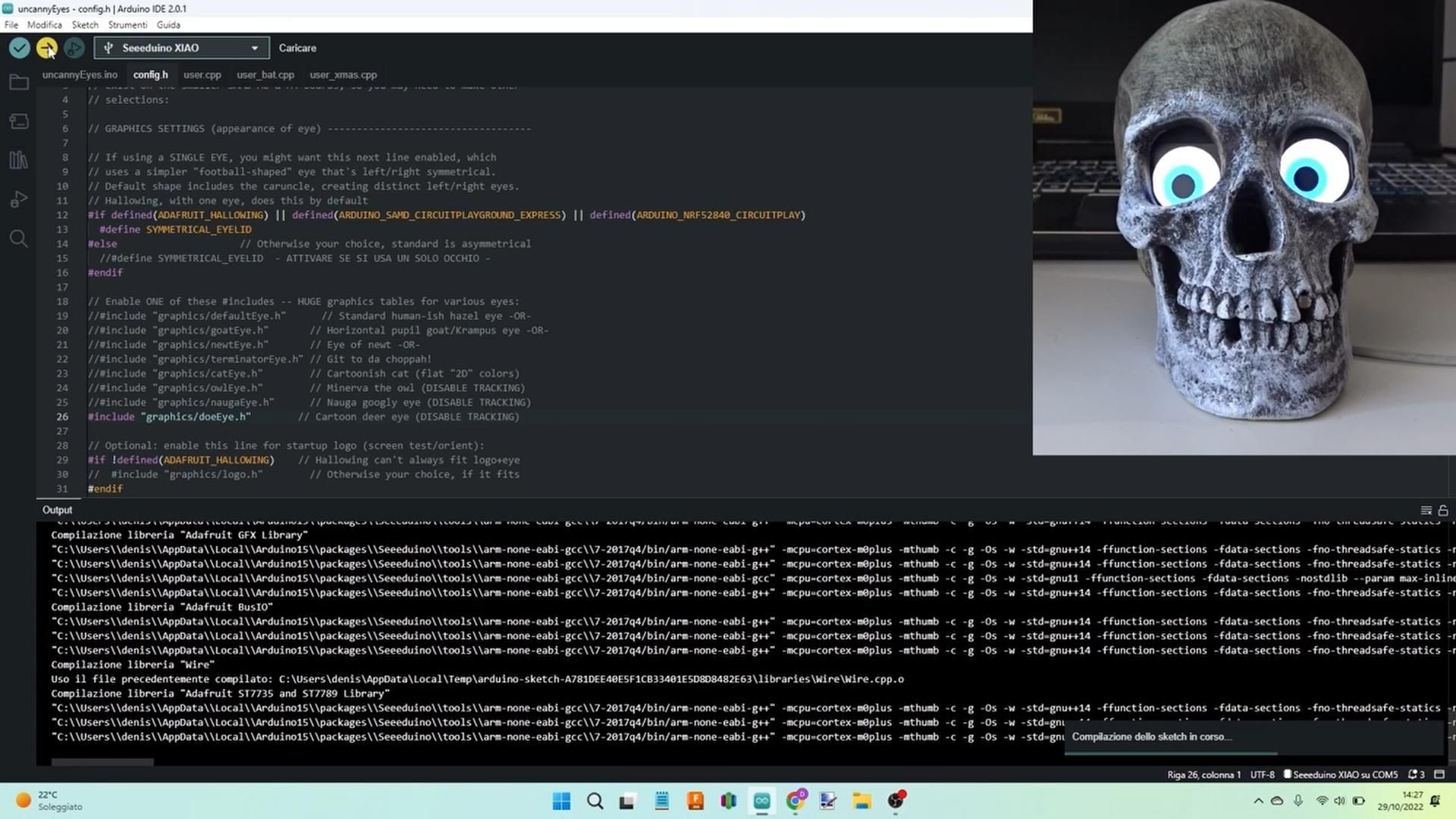Open the Boards Manager sidebar icon

(19, 121)
